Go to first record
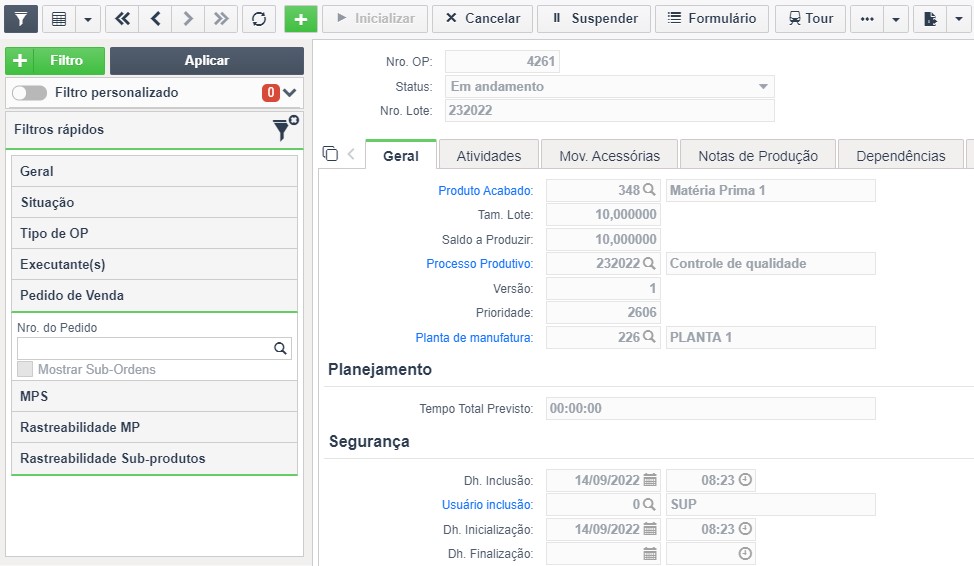Screen dimensions: 974x566 point(122,19)
